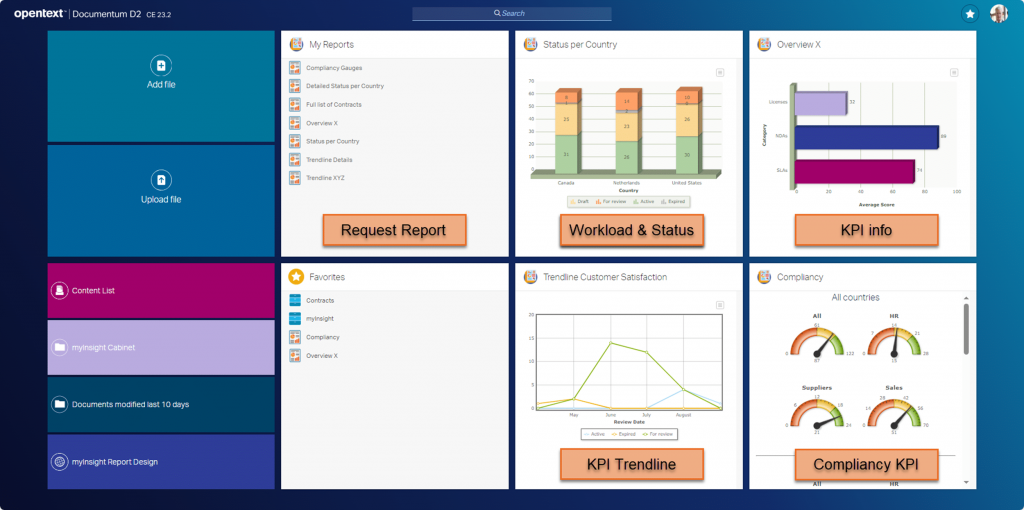Open Overview X from Favorites list
This screenshot has width=1024, height=510.
click(x=322, y=356)
